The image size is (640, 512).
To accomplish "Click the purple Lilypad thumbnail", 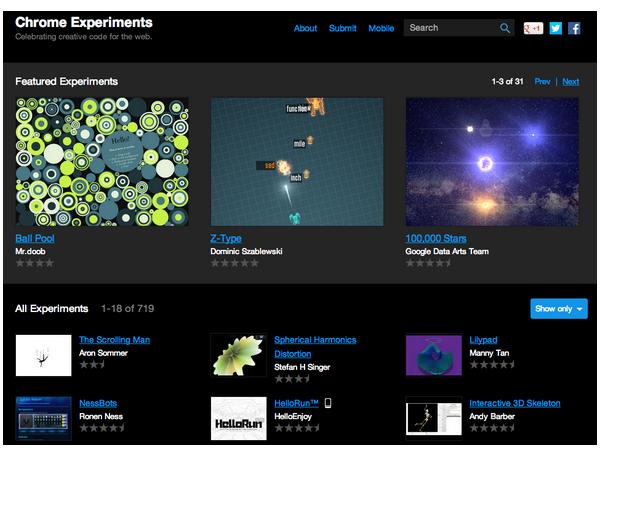I will pyautogui.click(x=434, y=355).
